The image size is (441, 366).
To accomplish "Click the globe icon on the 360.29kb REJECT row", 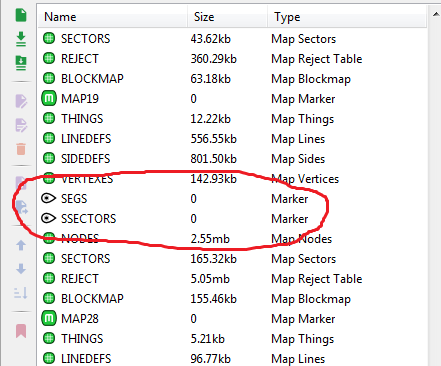I will click(49, 58).
